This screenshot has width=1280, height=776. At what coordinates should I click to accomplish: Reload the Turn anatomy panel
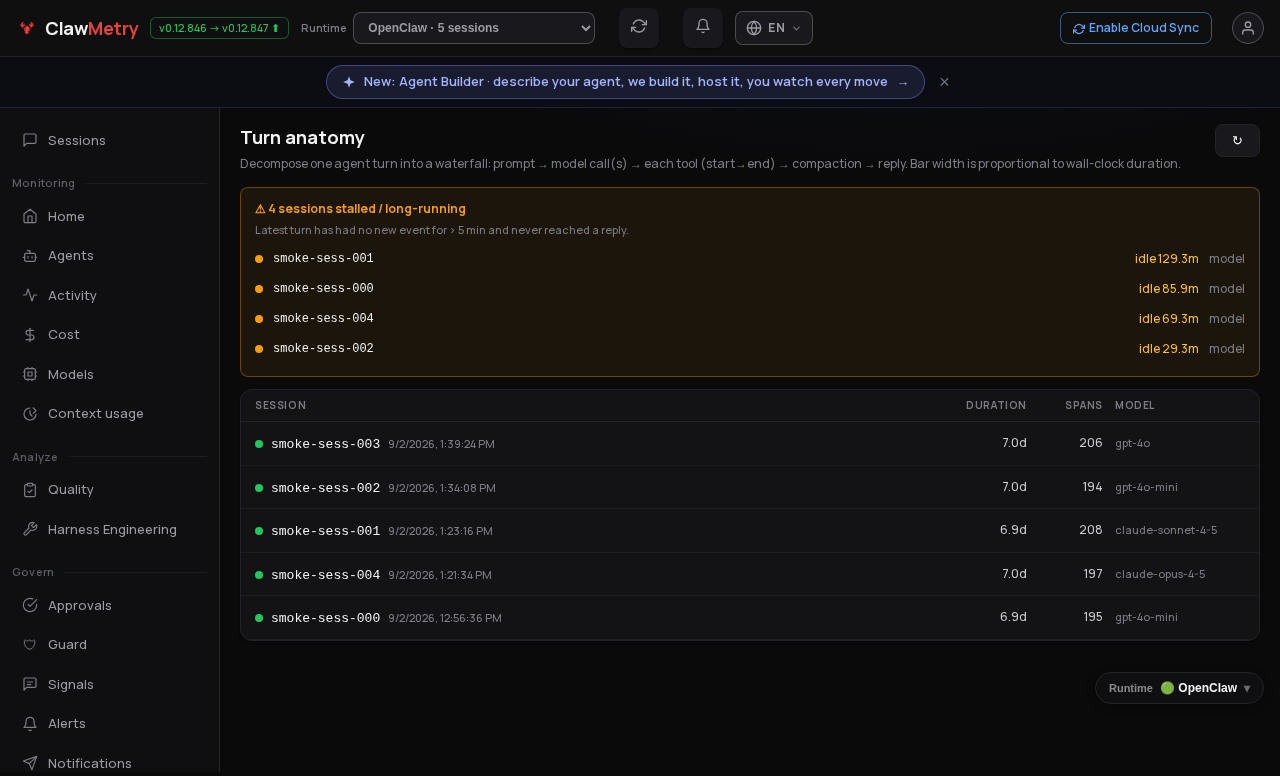pyautogui.click(x=1237, y=140)
